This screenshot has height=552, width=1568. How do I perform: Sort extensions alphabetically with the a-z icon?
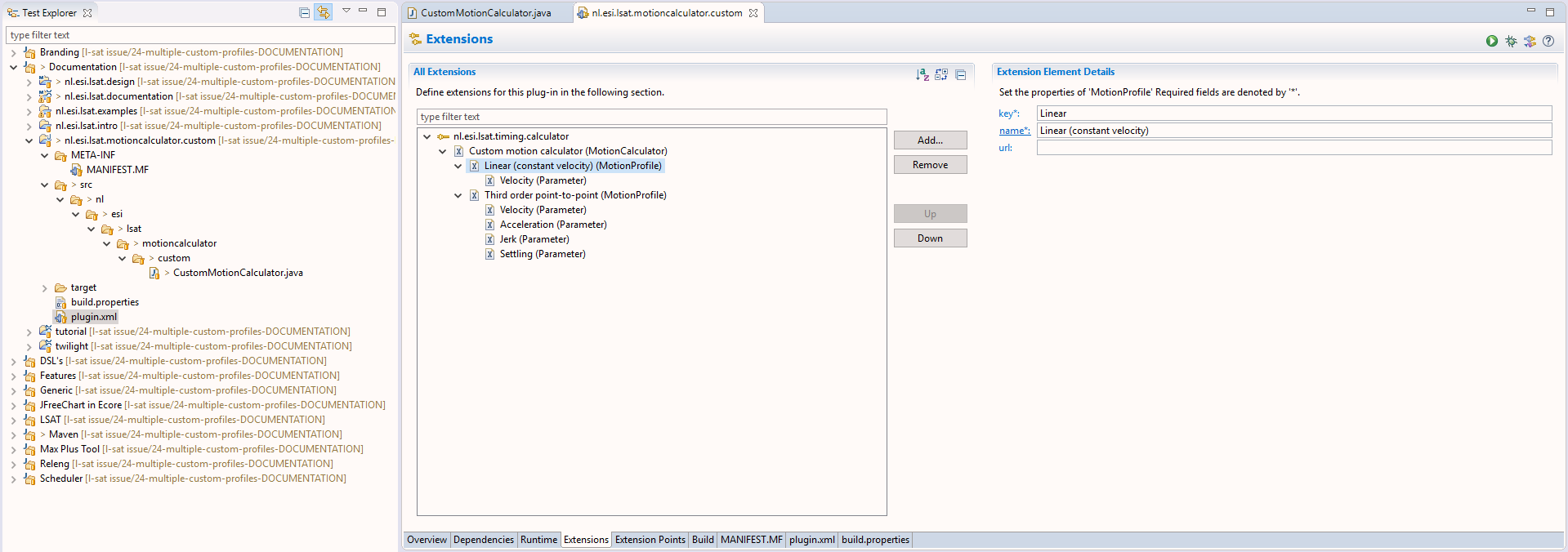922,74
